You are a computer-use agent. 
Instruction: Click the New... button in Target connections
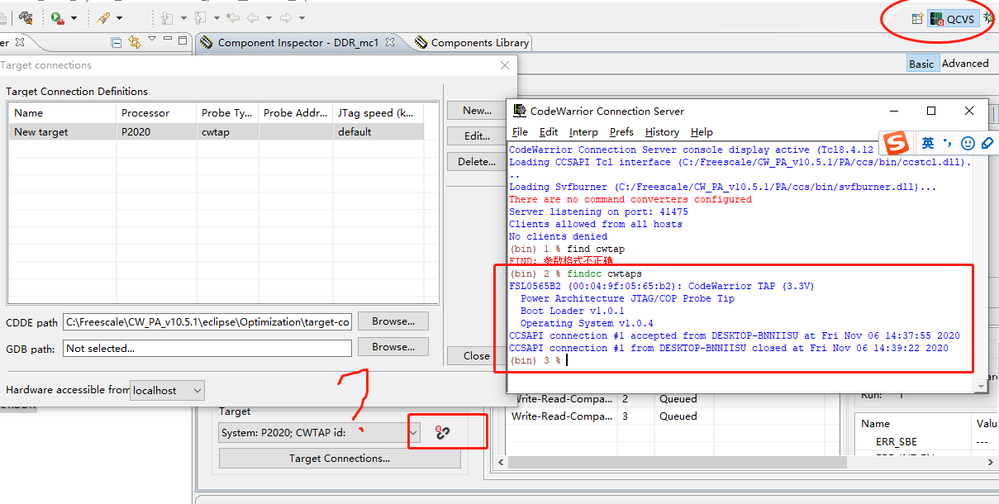click(x=477, y=110)
